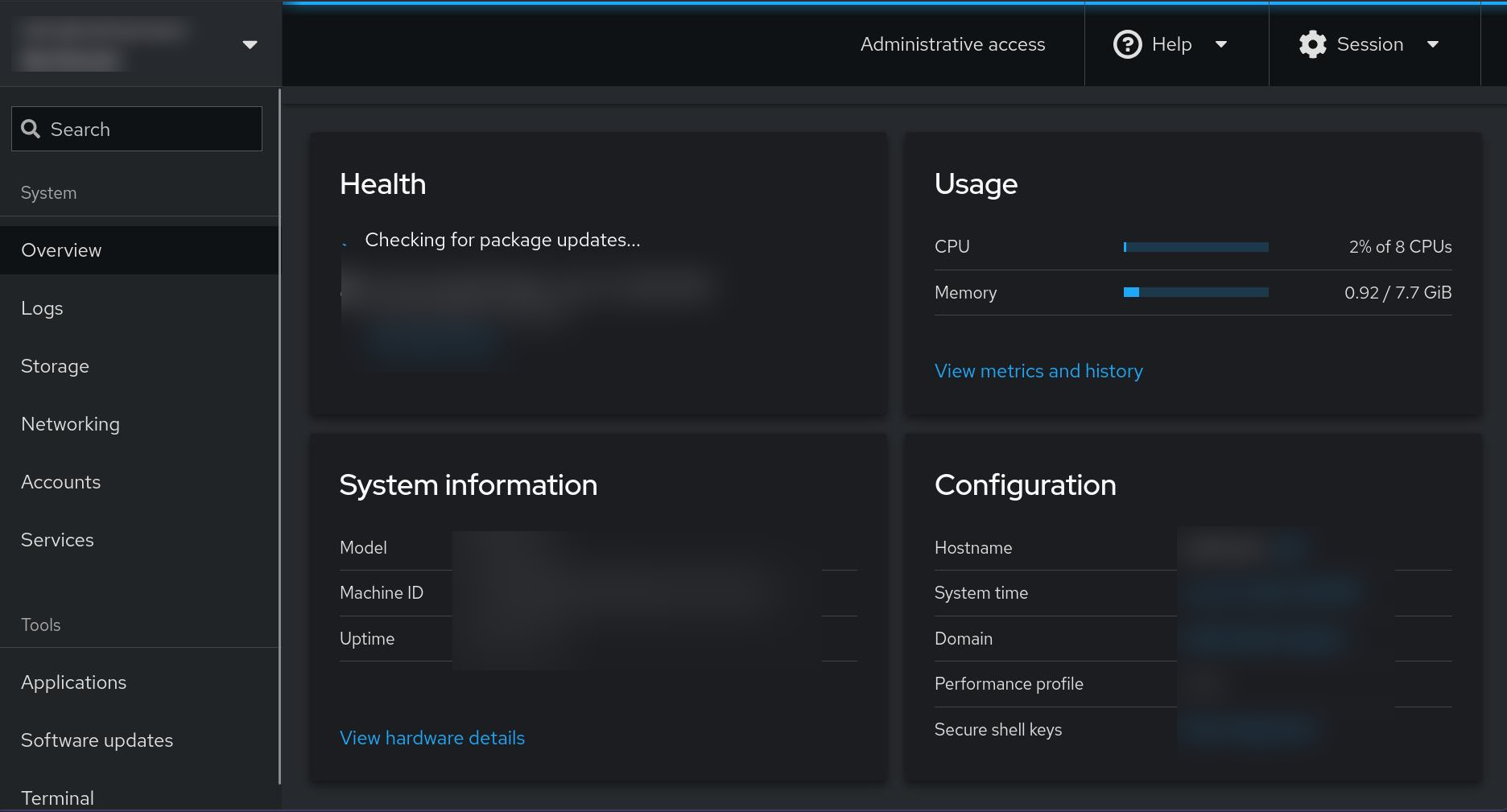The image size is (1507, 812).
Task: Click the System section heading in sidebar
Action: [x=48, y=193]
